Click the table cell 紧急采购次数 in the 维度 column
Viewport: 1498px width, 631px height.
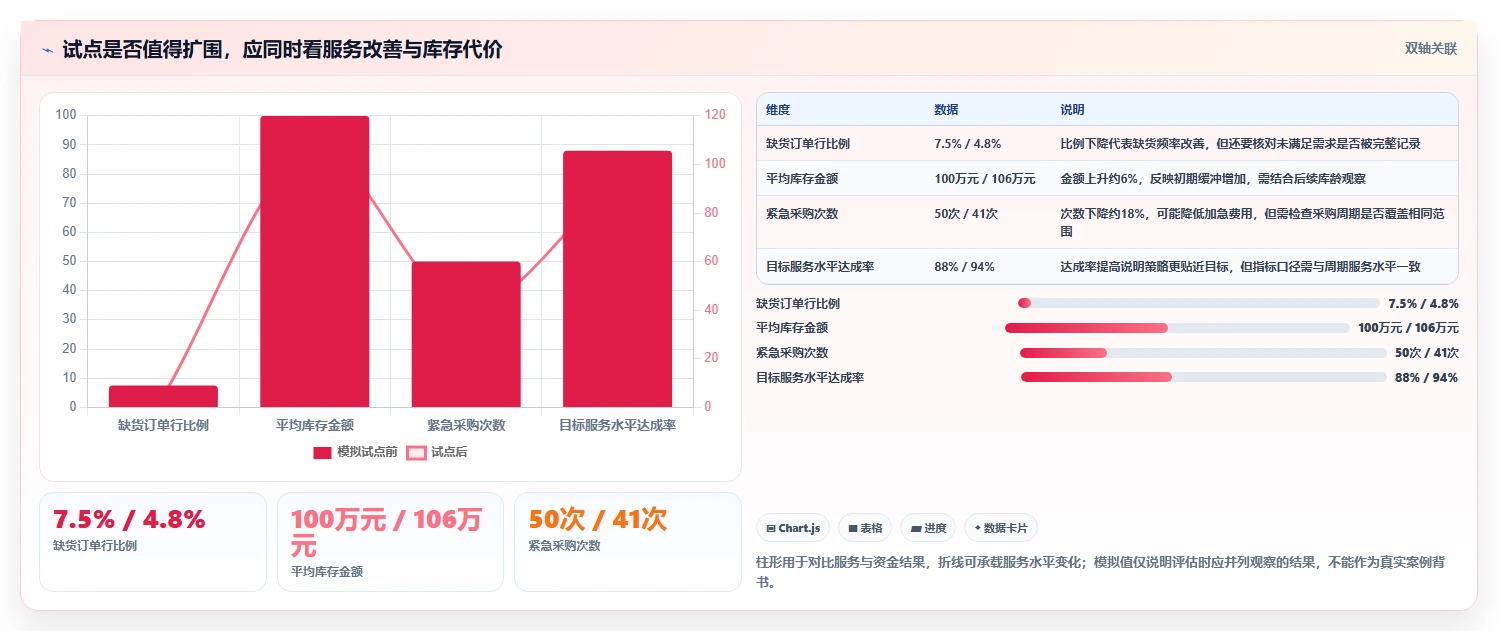click(802, 214)
